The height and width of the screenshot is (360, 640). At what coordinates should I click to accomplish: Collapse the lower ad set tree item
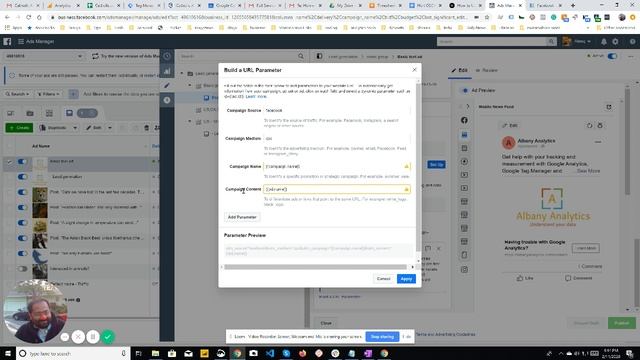[190, 122]
